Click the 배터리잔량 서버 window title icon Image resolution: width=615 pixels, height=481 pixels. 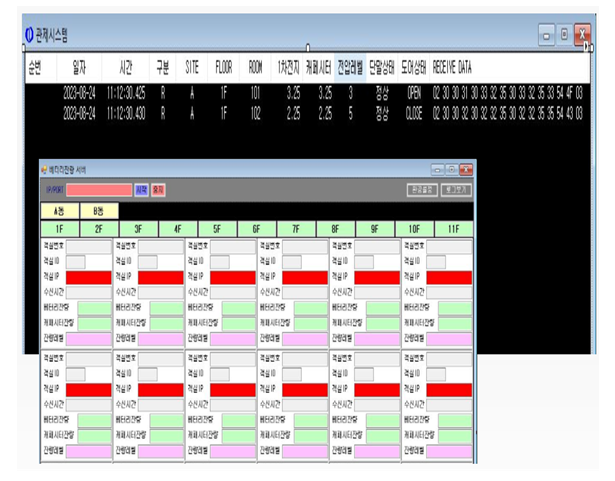[44, 169]
